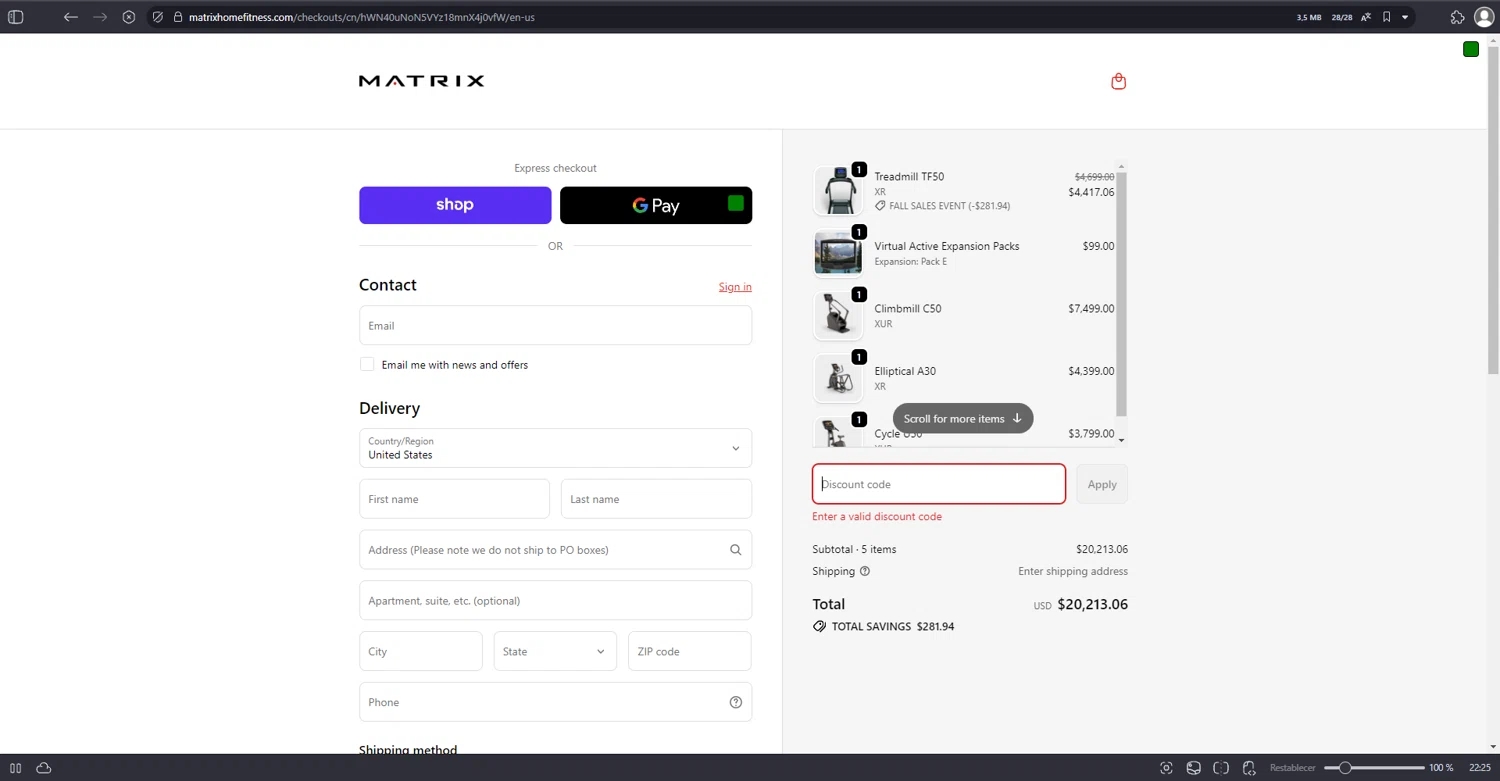Click the 100 % zoom level text
The height and width of the screenshot is (781, 1500).
point(1441,768)
